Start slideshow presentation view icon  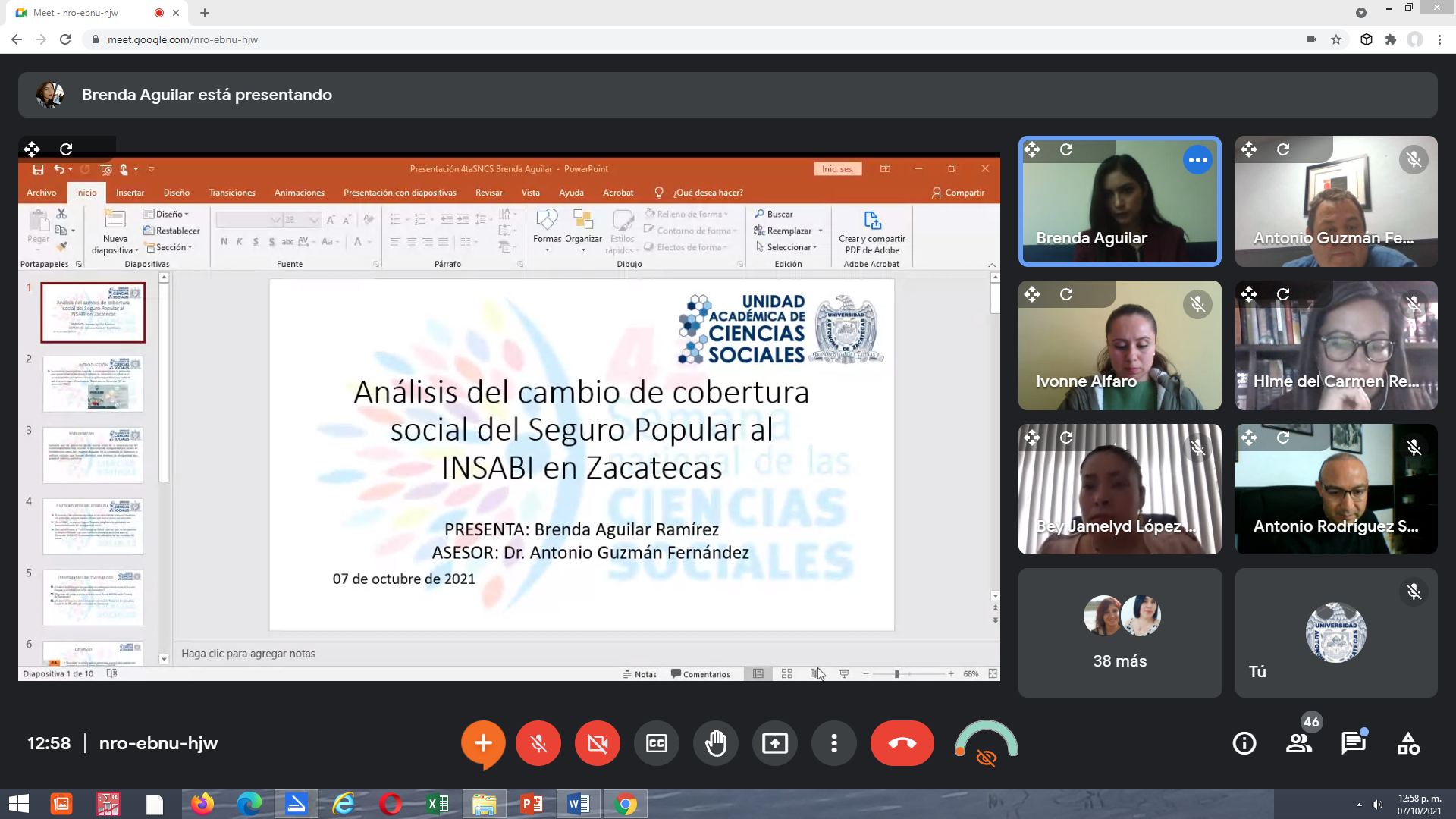point(844,673)
